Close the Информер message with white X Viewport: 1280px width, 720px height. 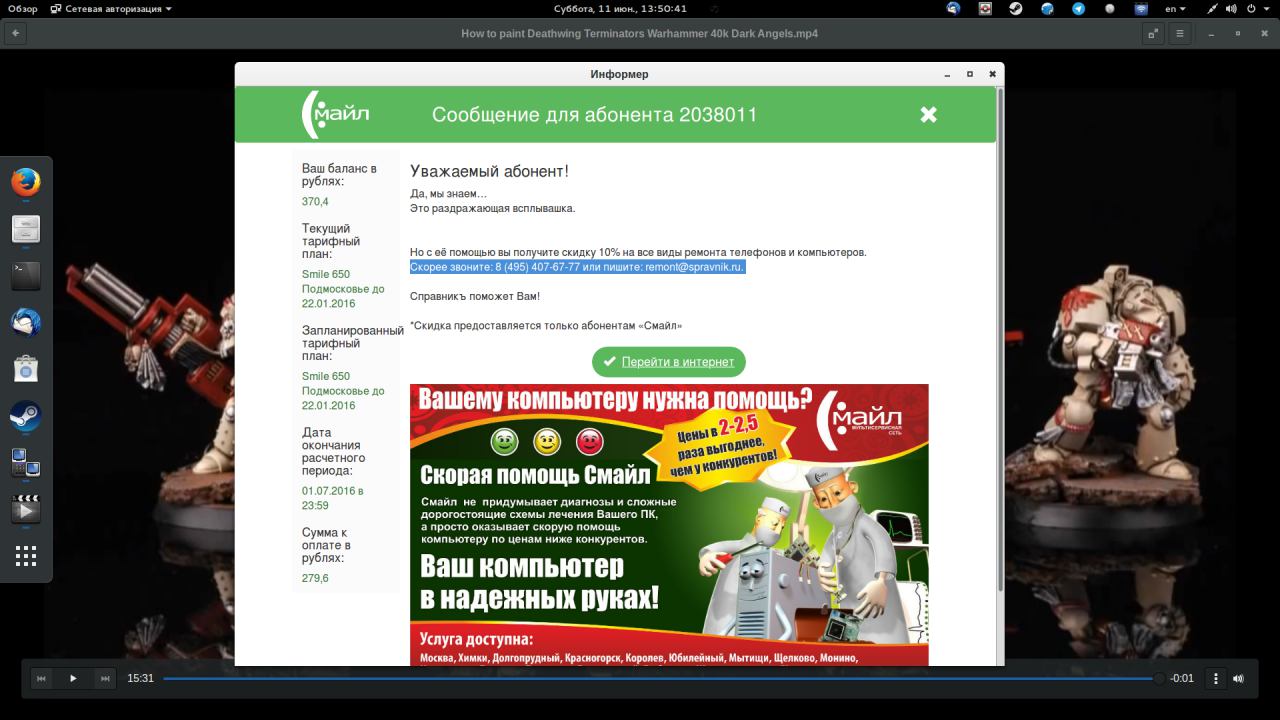point(928,114)
